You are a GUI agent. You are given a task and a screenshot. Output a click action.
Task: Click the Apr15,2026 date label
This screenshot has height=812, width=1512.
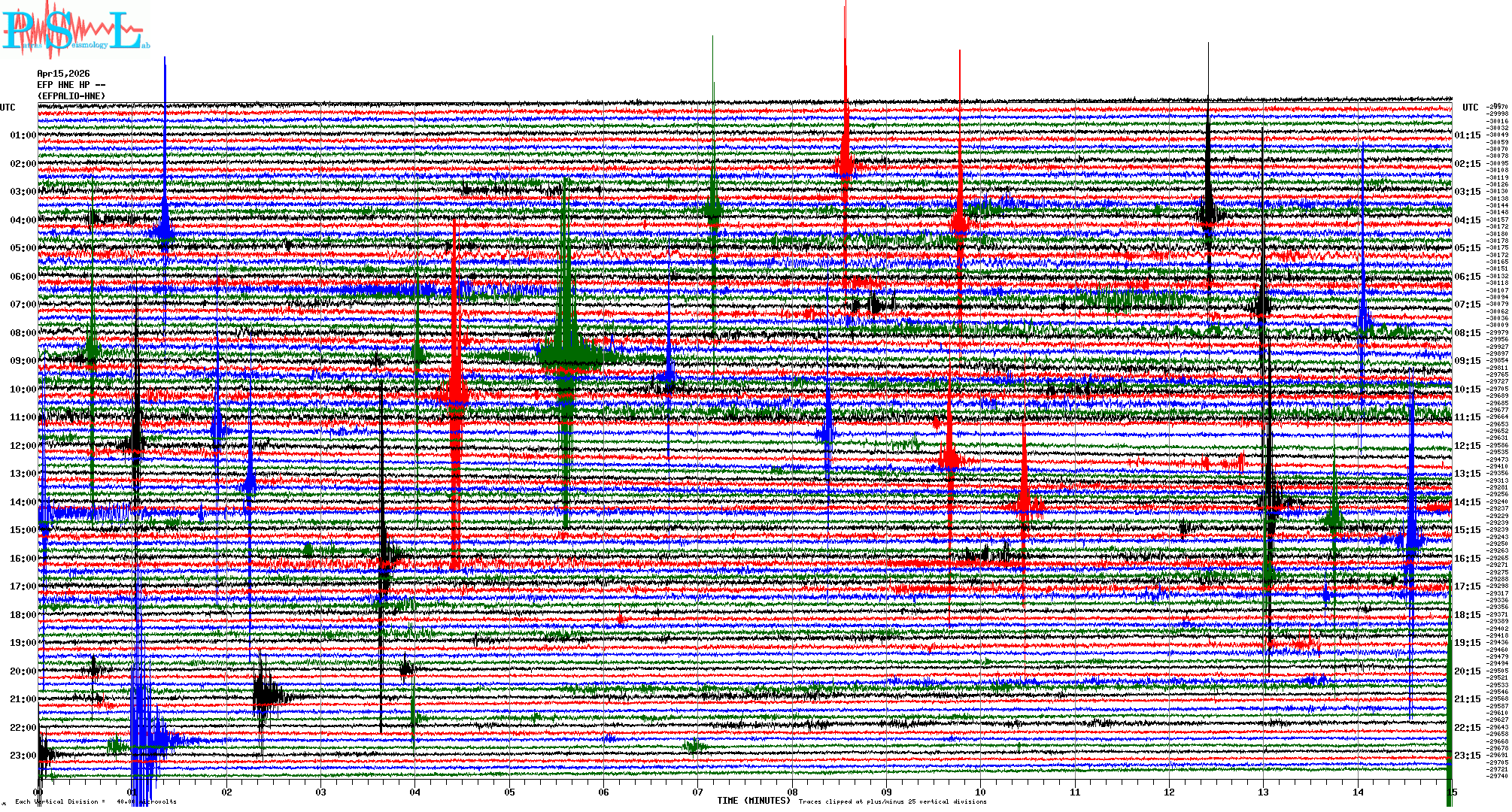point(63,74)
